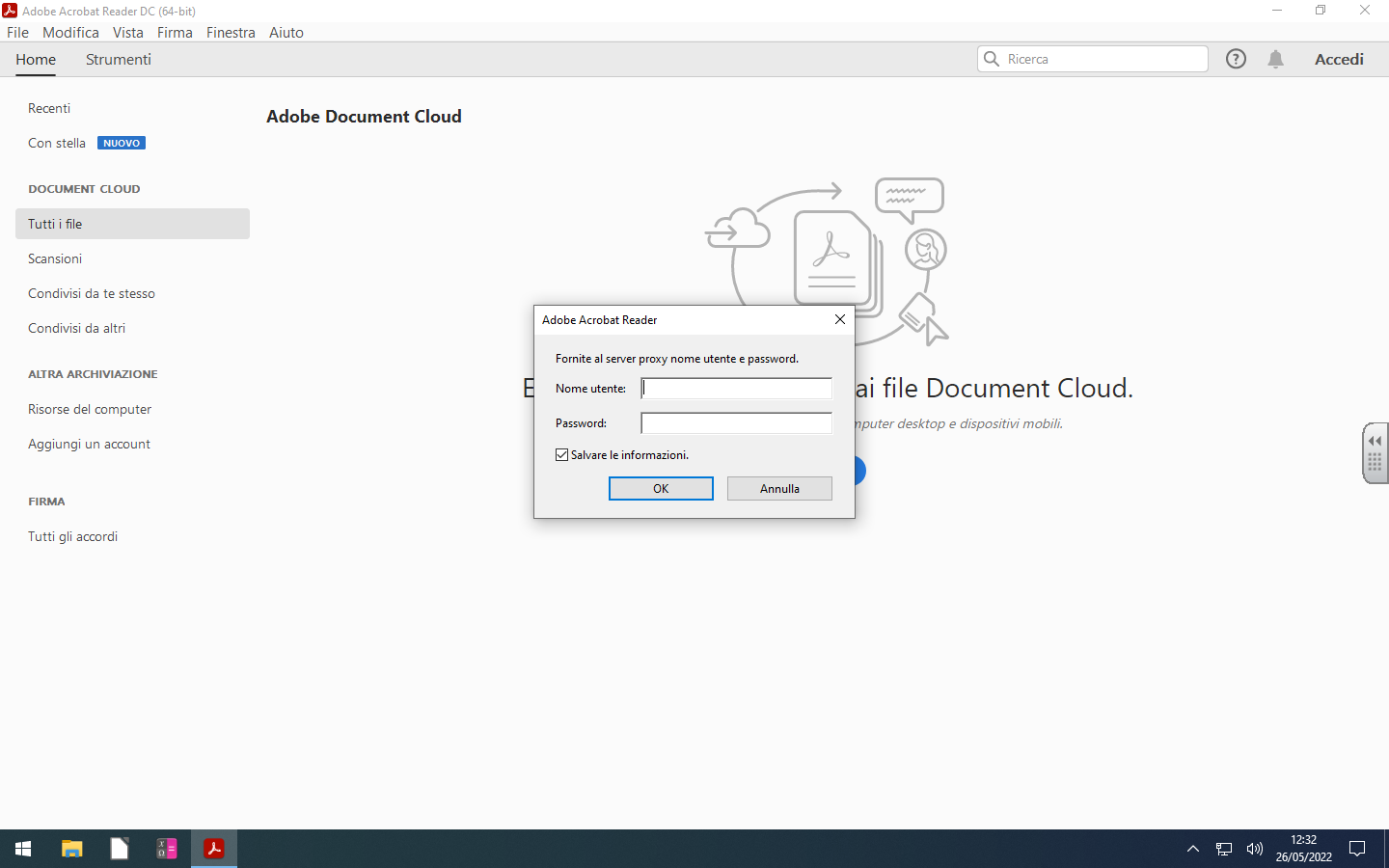The height and width of the screenshot is (868, 1389).
Task: Click inside the Nome utente field
Action: click(x=736, y=388)
